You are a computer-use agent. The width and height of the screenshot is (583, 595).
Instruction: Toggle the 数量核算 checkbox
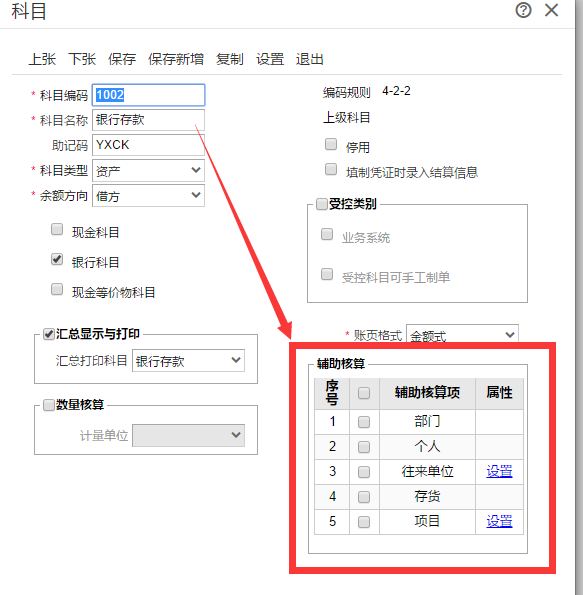pyautogui.click(x=49, y=405)
